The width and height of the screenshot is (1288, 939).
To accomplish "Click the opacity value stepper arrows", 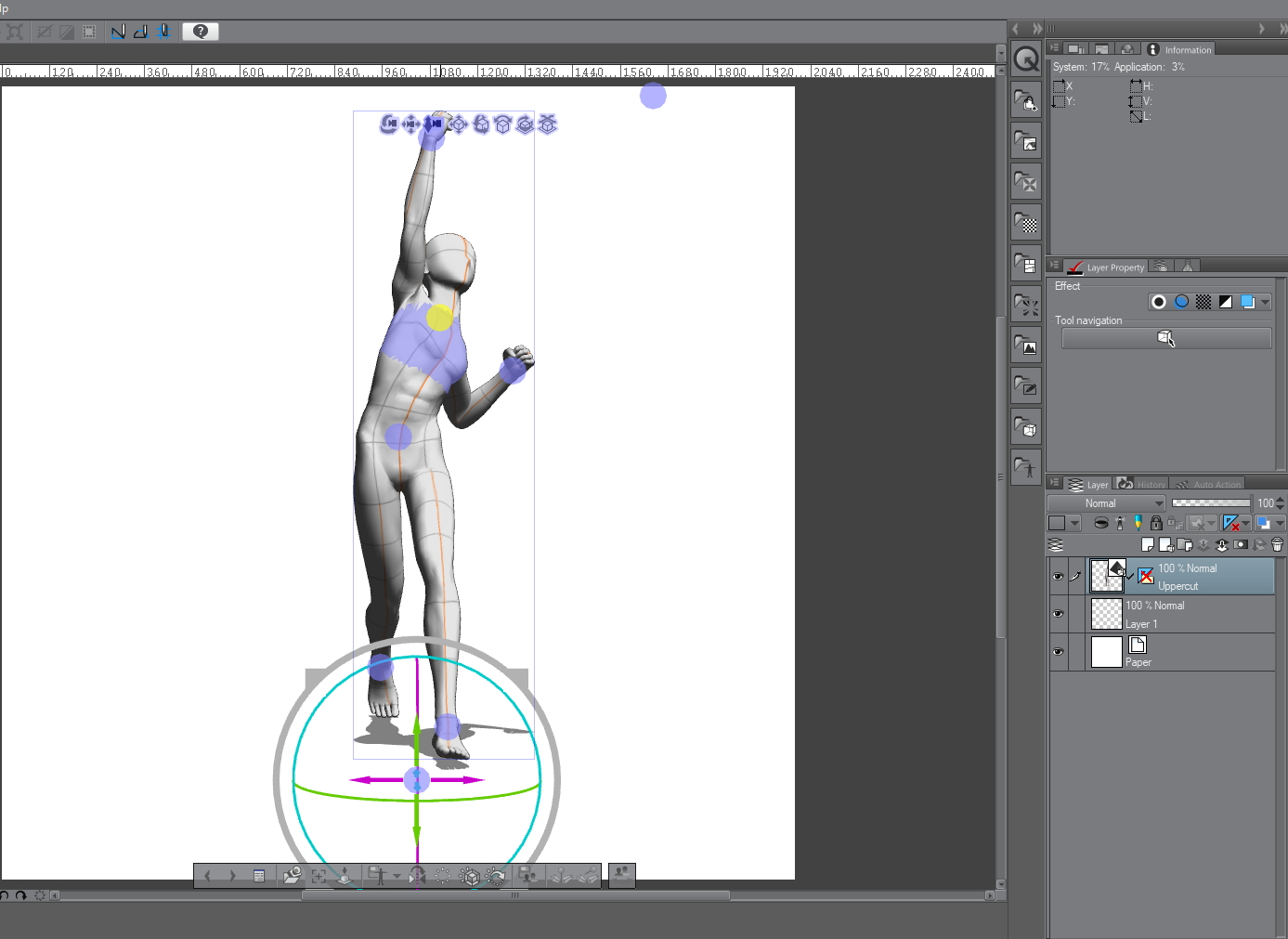I will (1281, 503).
